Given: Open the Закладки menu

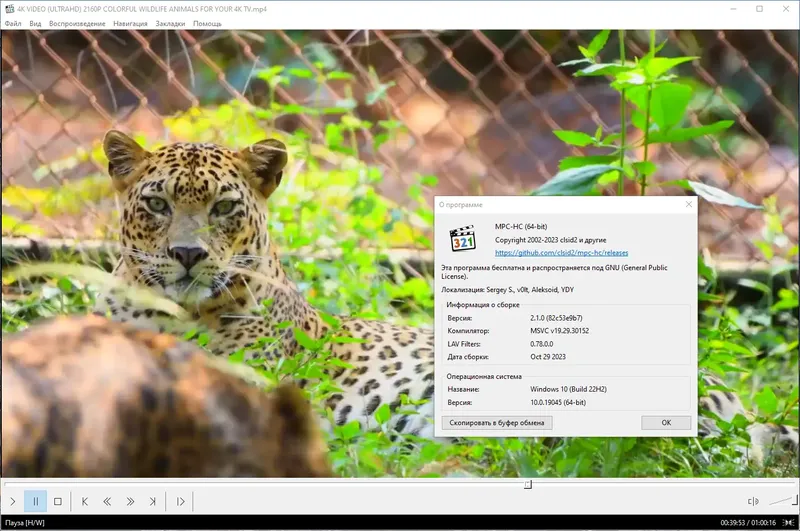Looking at the screenshot, I should click(x=170, y=23).
